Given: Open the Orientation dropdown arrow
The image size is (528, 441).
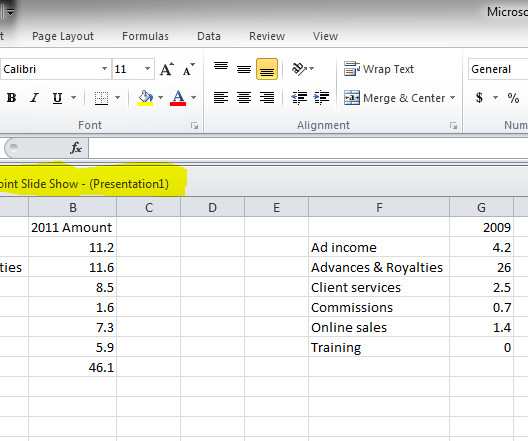Looking at the screenshot, I should click(311, 69).
